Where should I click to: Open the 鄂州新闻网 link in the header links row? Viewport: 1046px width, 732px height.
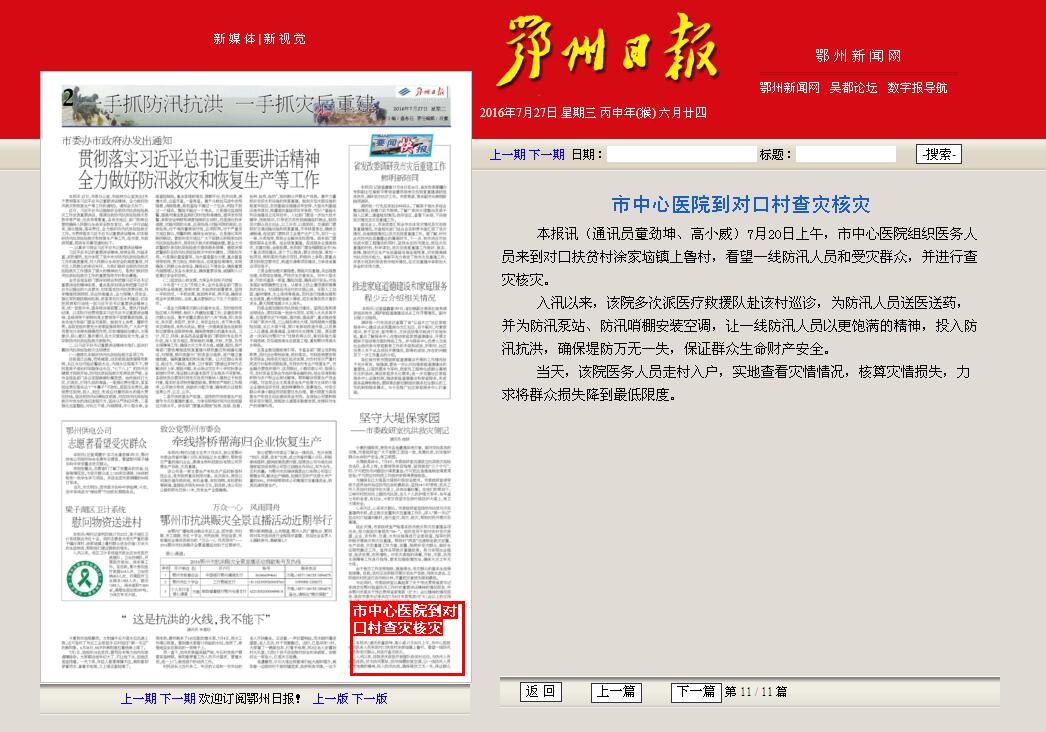coord(789,87)
